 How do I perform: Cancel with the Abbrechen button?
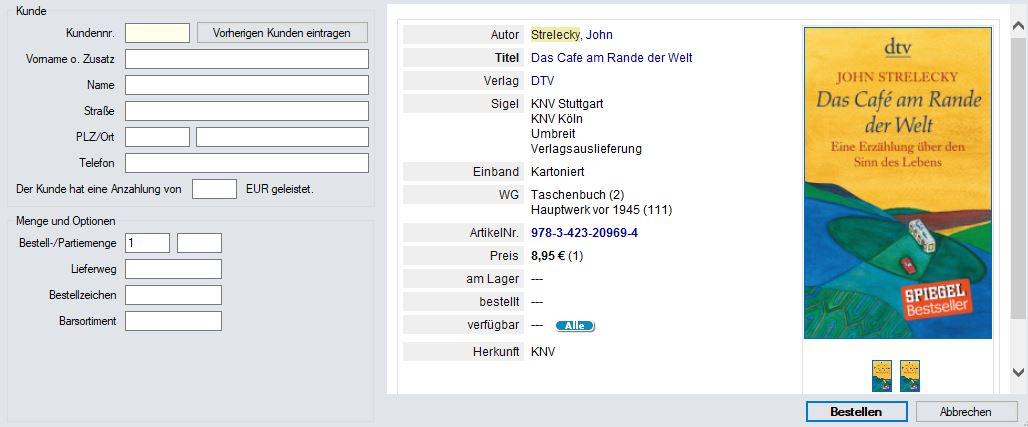pos(966,412)
